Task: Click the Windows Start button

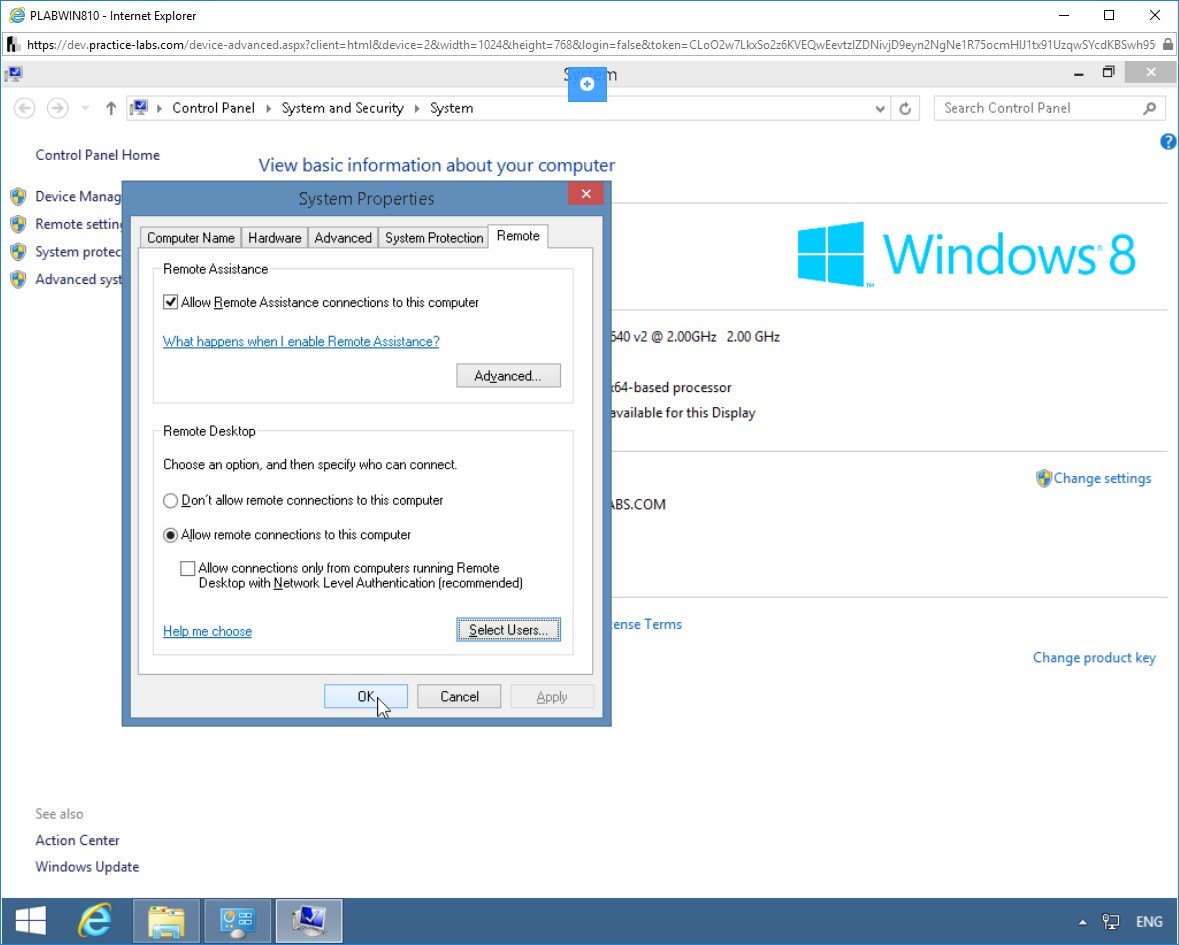Action: click(x=31, y=920)
